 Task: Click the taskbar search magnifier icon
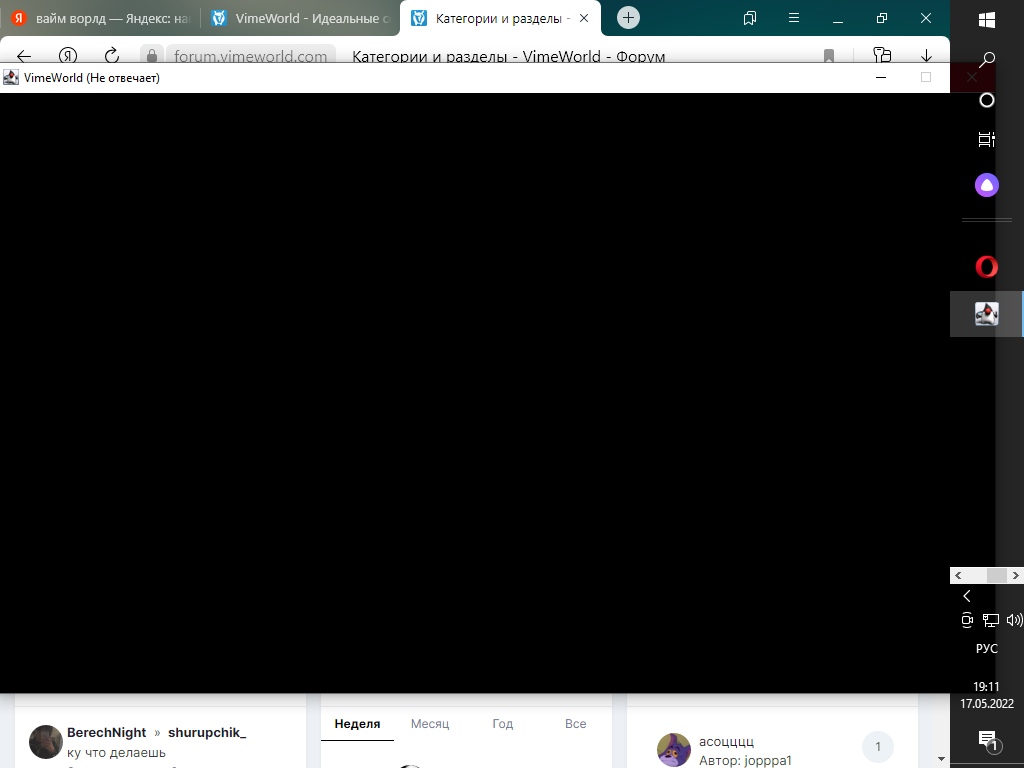click(x=987, y=60)
